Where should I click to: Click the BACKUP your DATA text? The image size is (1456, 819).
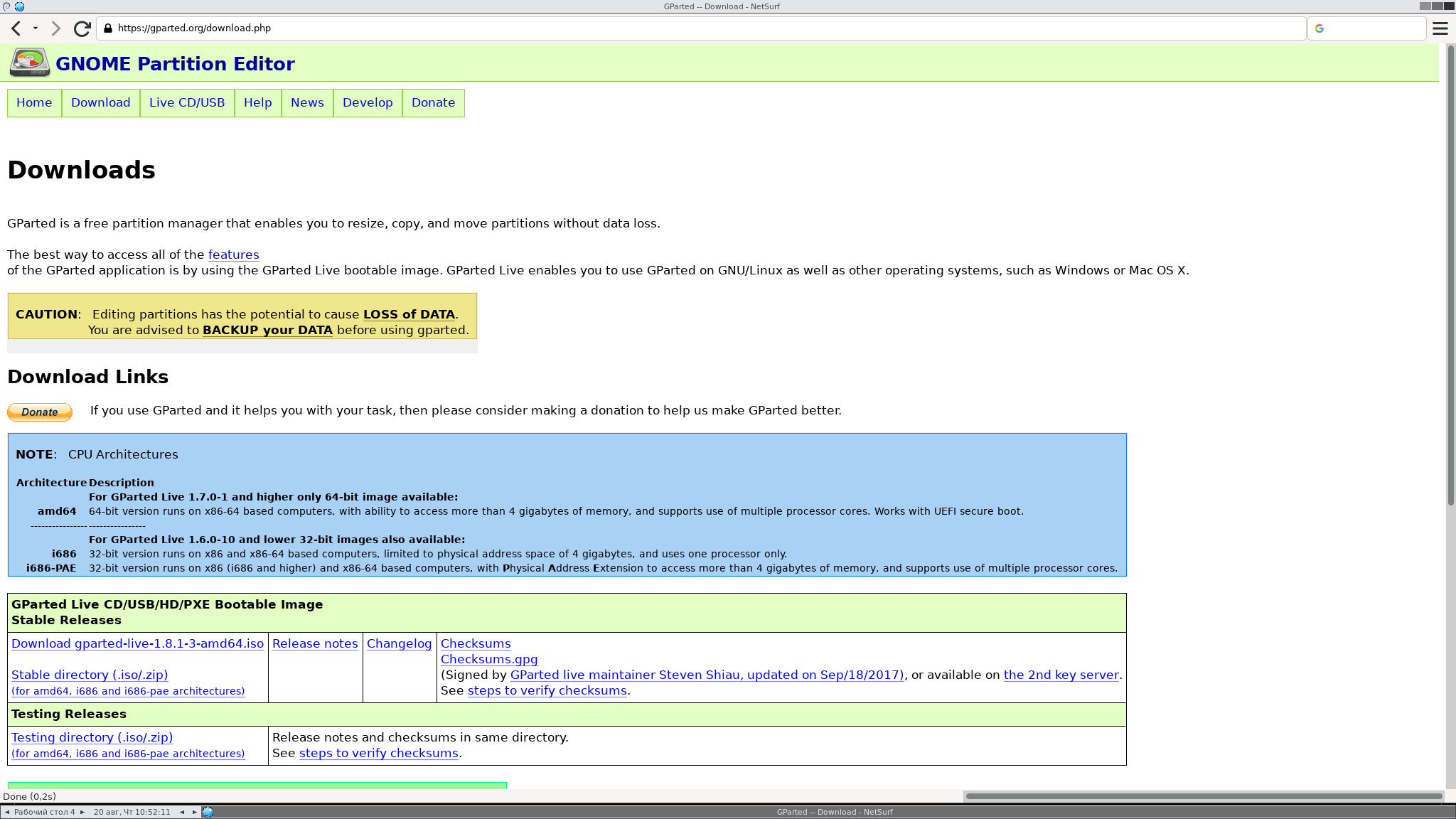267,330
